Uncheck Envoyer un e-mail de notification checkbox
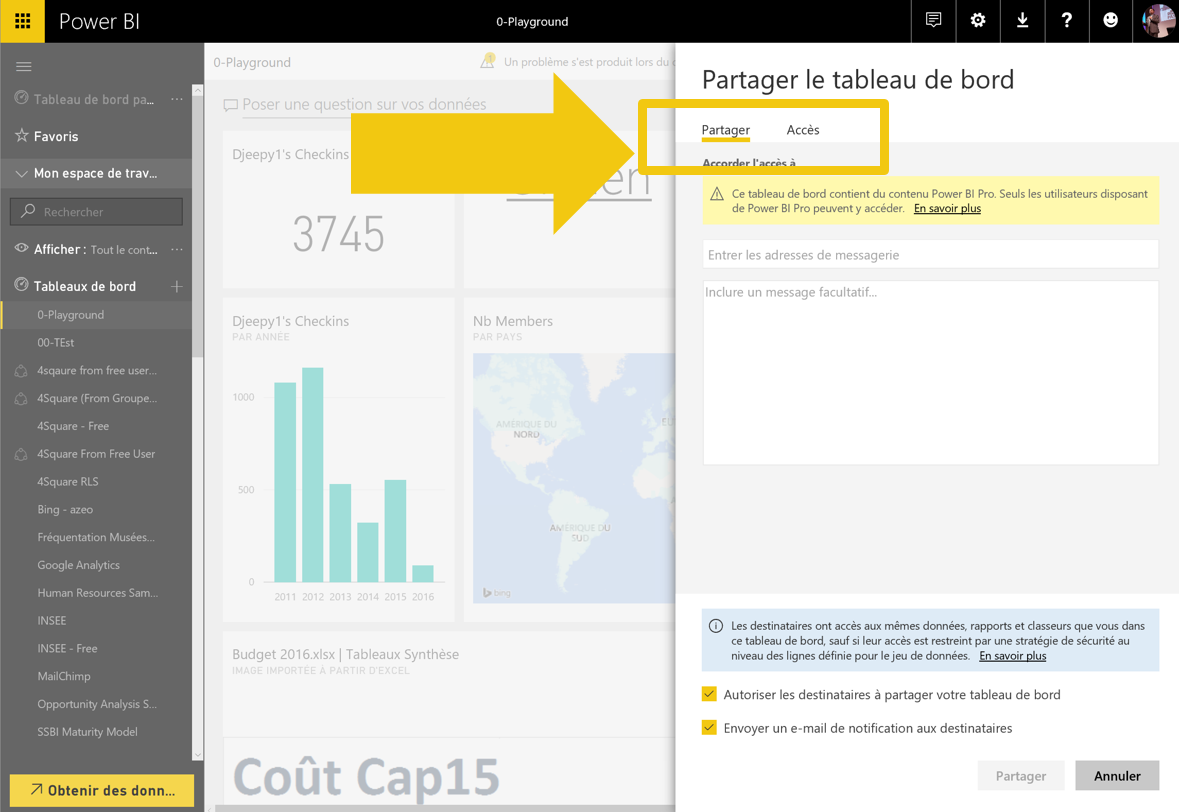This screenshot has height=812, width=1179. click(709, 728)
